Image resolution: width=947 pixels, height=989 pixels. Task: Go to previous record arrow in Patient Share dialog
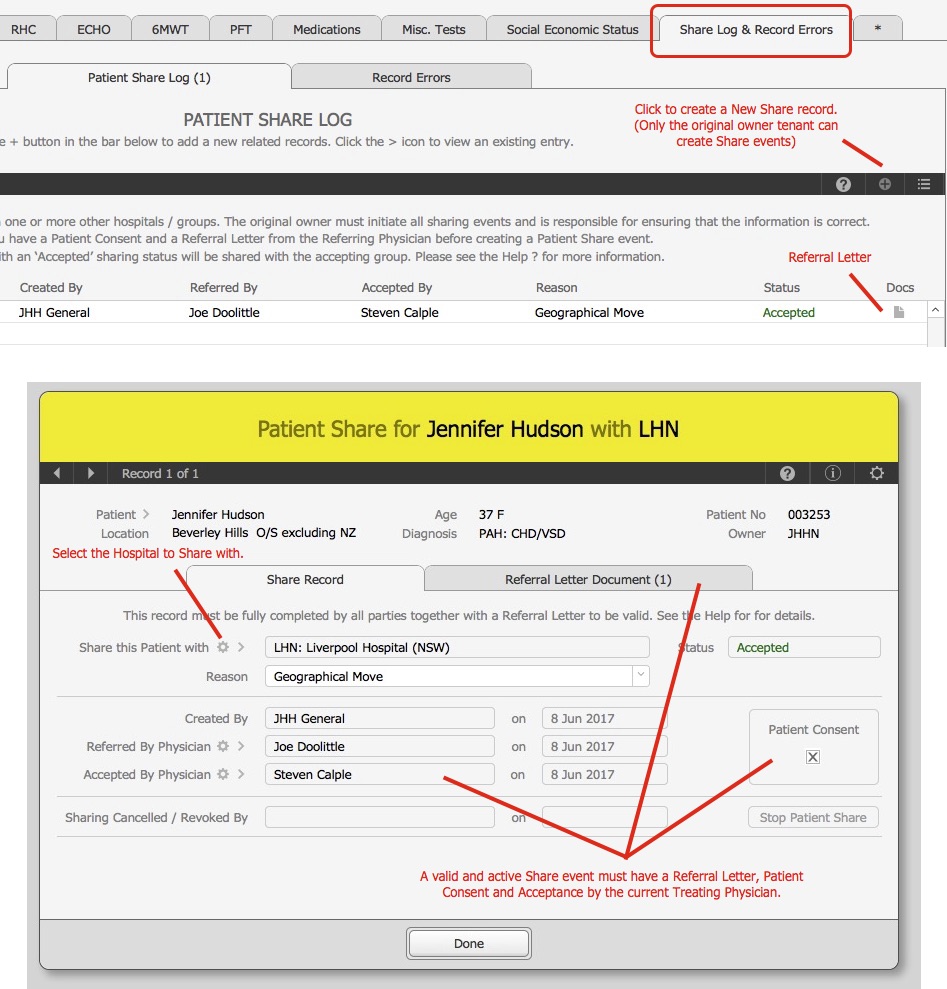(57, 473)
